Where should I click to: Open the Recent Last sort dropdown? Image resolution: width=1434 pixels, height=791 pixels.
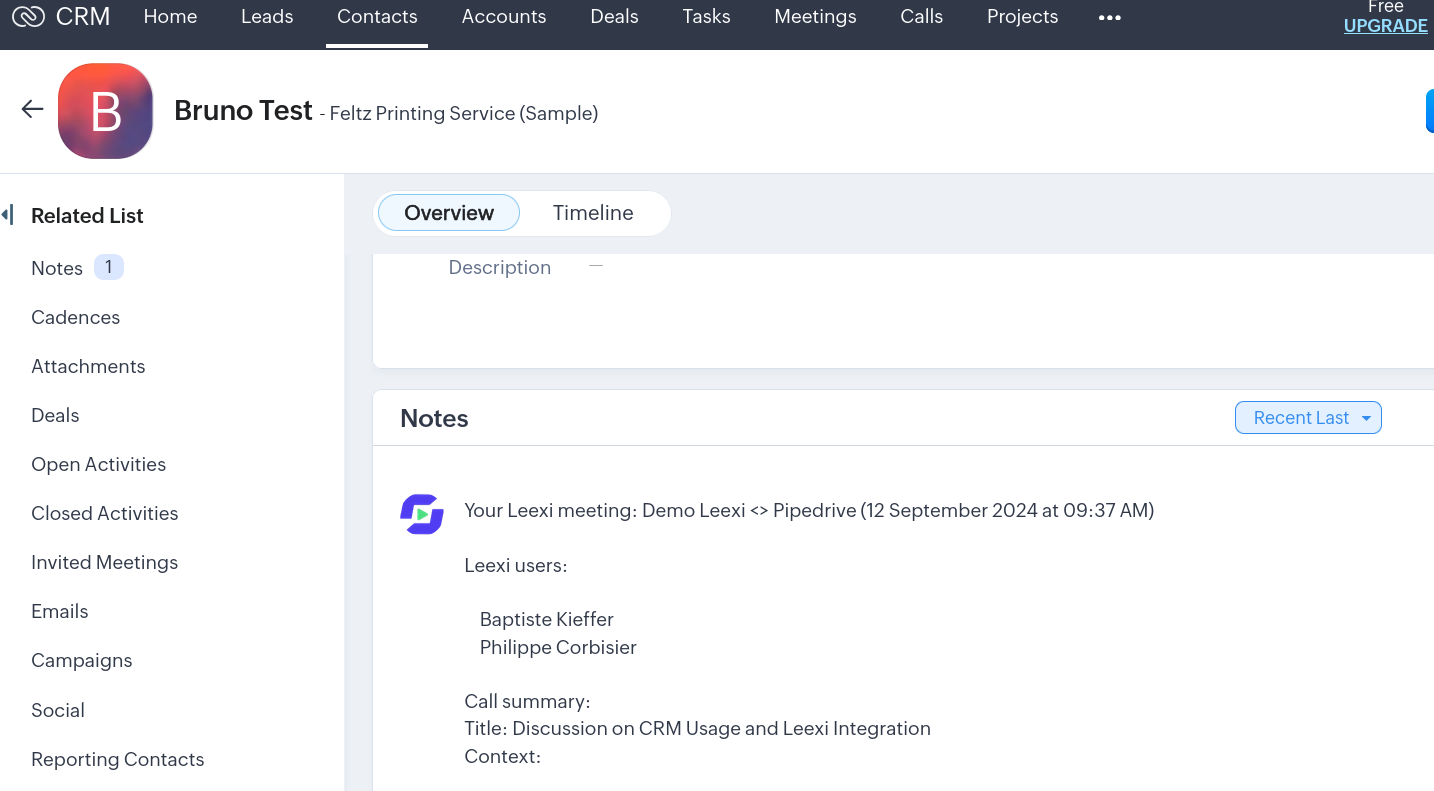click(1308, 418)
